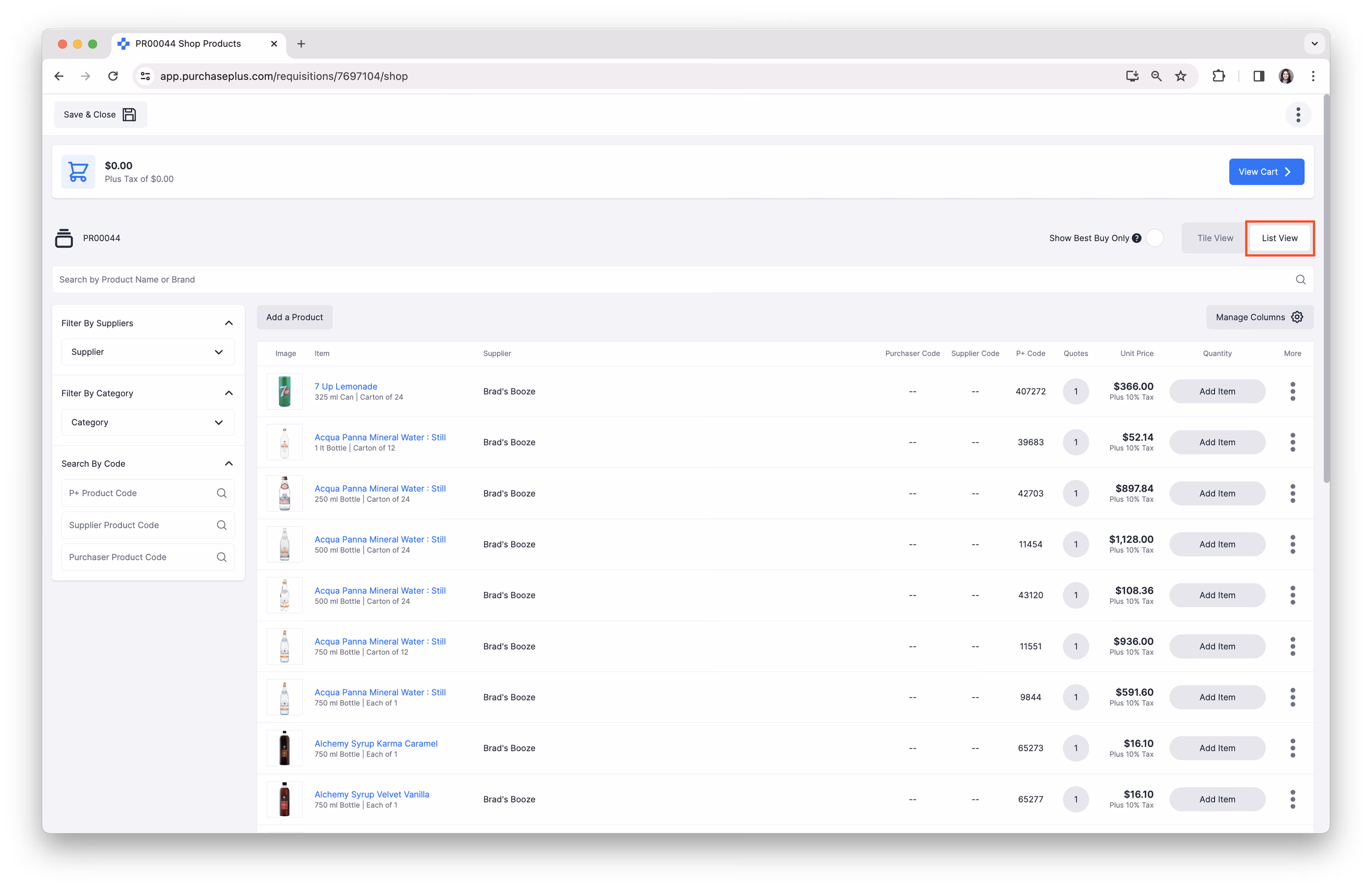Click the PR00044 requisition stack icon
This screenshot has width=1372, height=889.
[x=64, y=238]
